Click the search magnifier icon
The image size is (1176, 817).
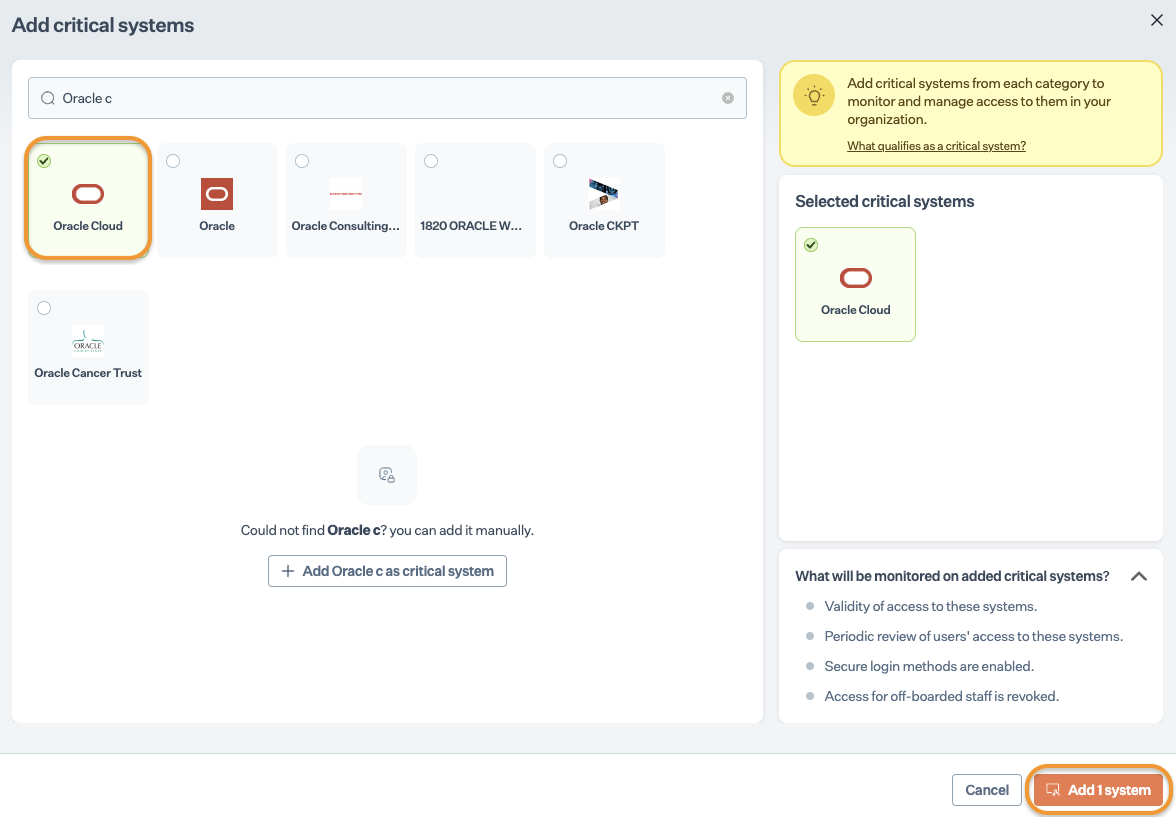point(48,98)
